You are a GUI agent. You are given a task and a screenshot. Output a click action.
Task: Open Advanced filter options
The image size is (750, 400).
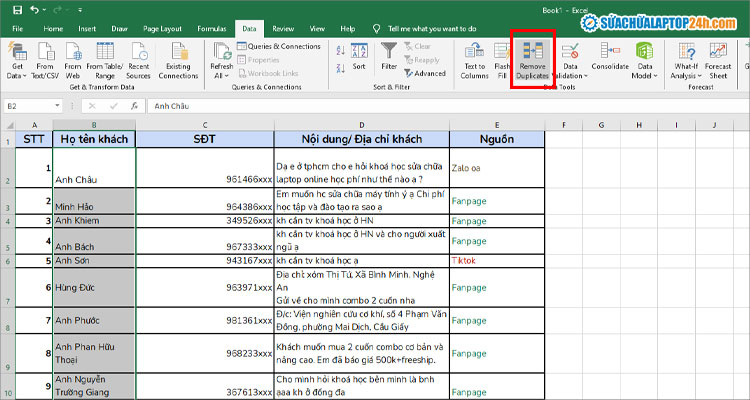[x=425, y=73]
